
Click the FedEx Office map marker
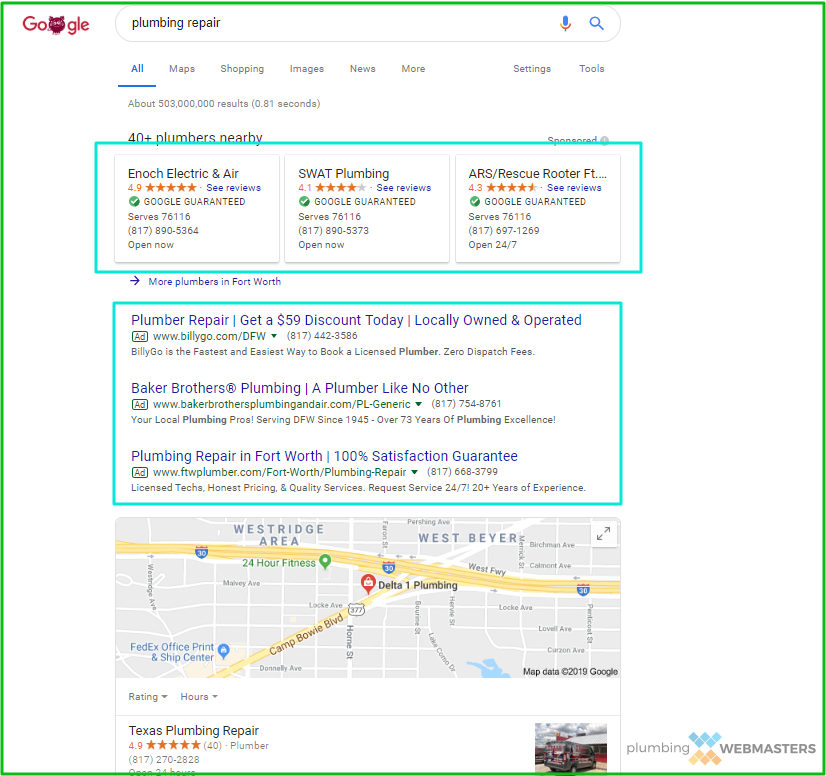pos(223,651)
